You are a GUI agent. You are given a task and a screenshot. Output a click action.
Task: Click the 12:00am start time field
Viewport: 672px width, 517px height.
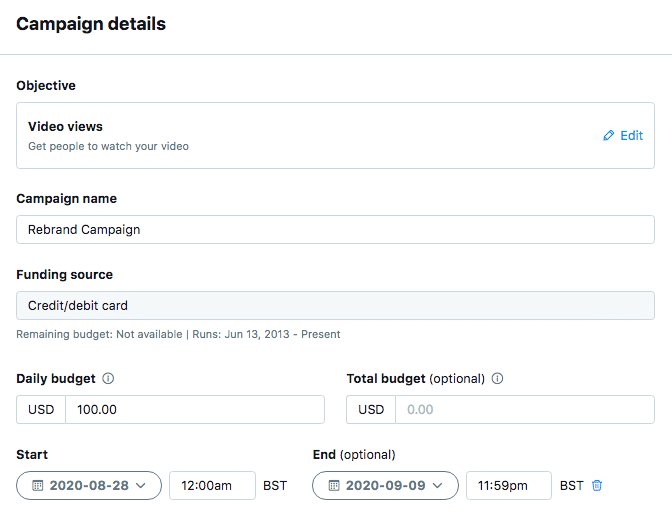[x=212, y=485]
